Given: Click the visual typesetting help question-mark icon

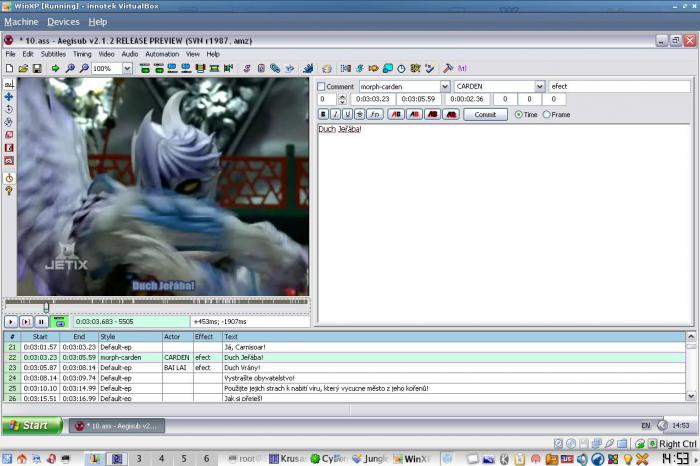Looking at the screenshot, I should [9, 191].
